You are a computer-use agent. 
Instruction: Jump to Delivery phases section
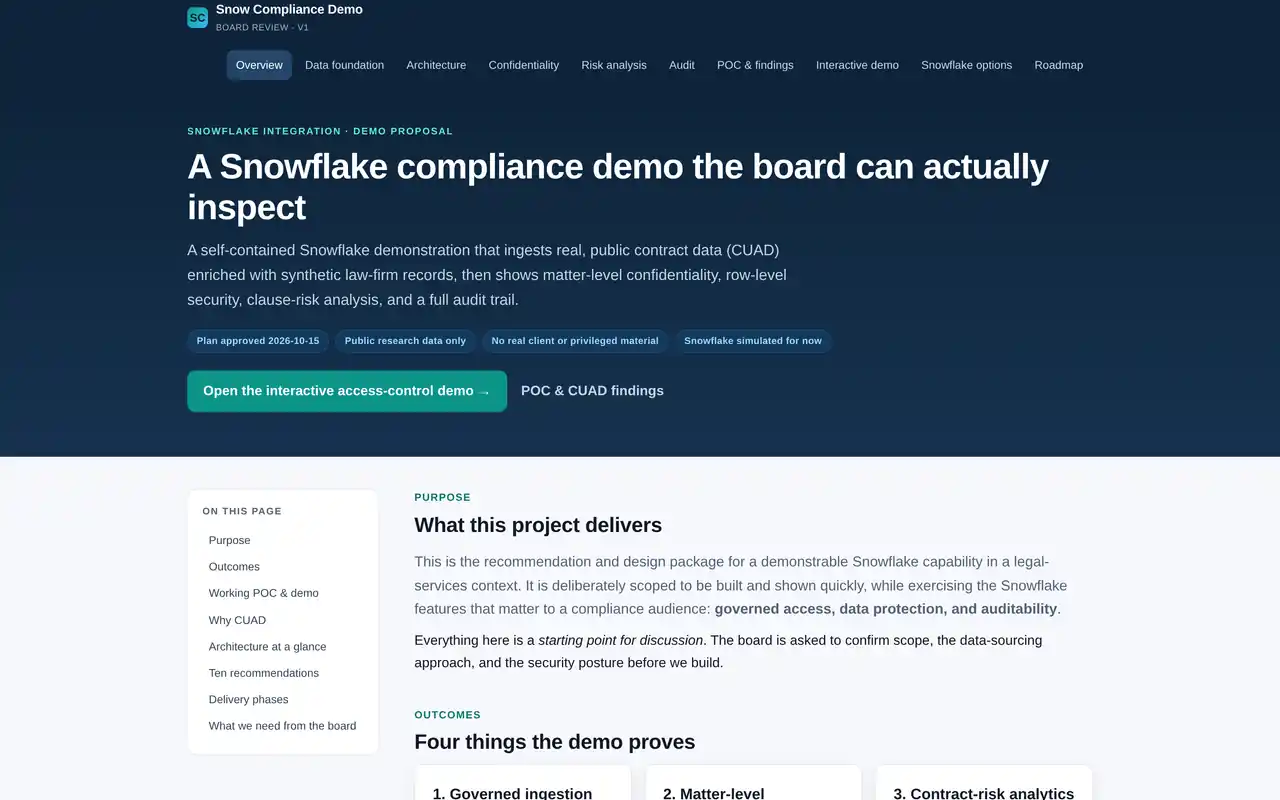[283, 700]
